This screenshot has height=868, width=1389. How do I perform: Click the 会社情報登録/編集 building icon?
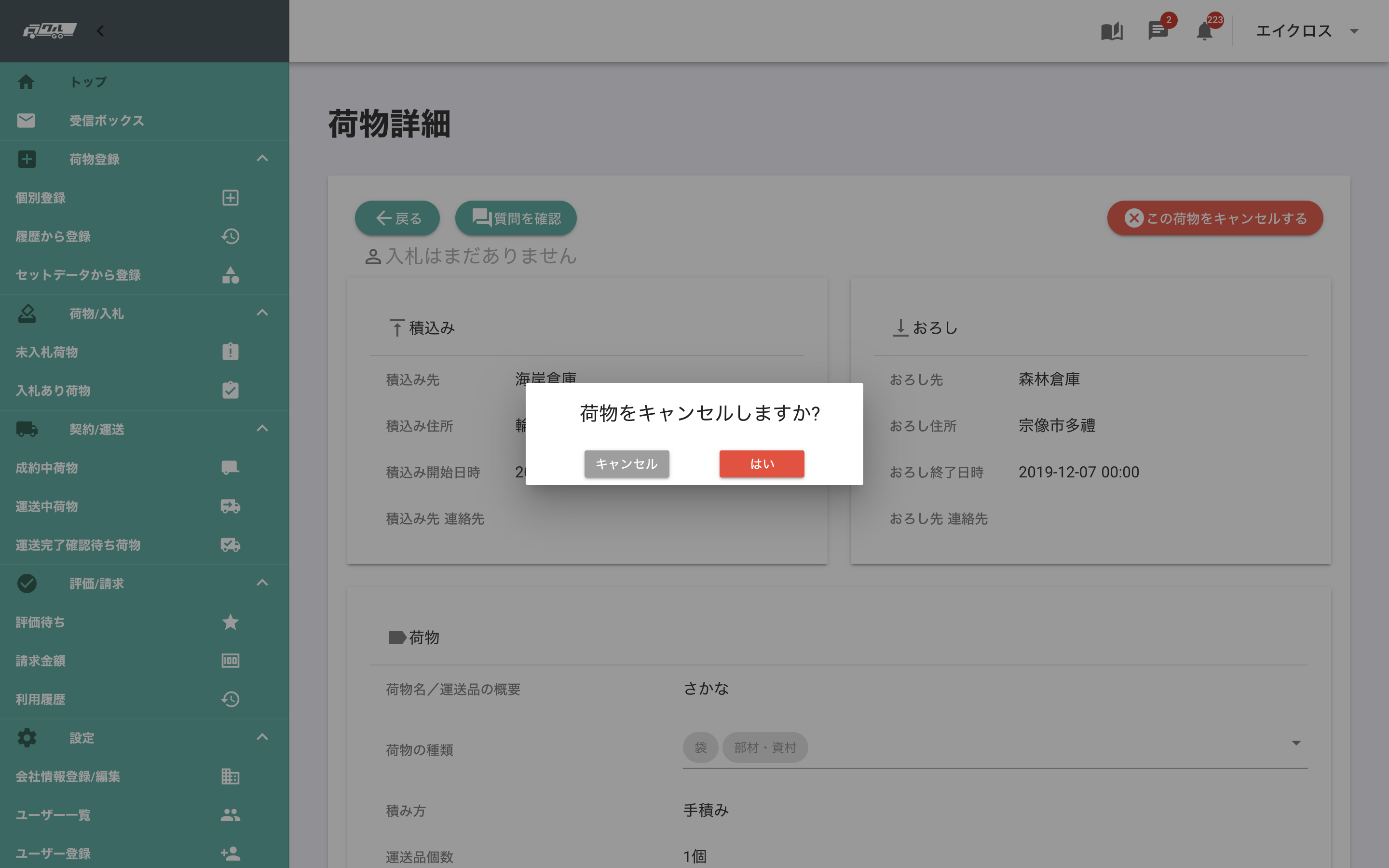230,776
